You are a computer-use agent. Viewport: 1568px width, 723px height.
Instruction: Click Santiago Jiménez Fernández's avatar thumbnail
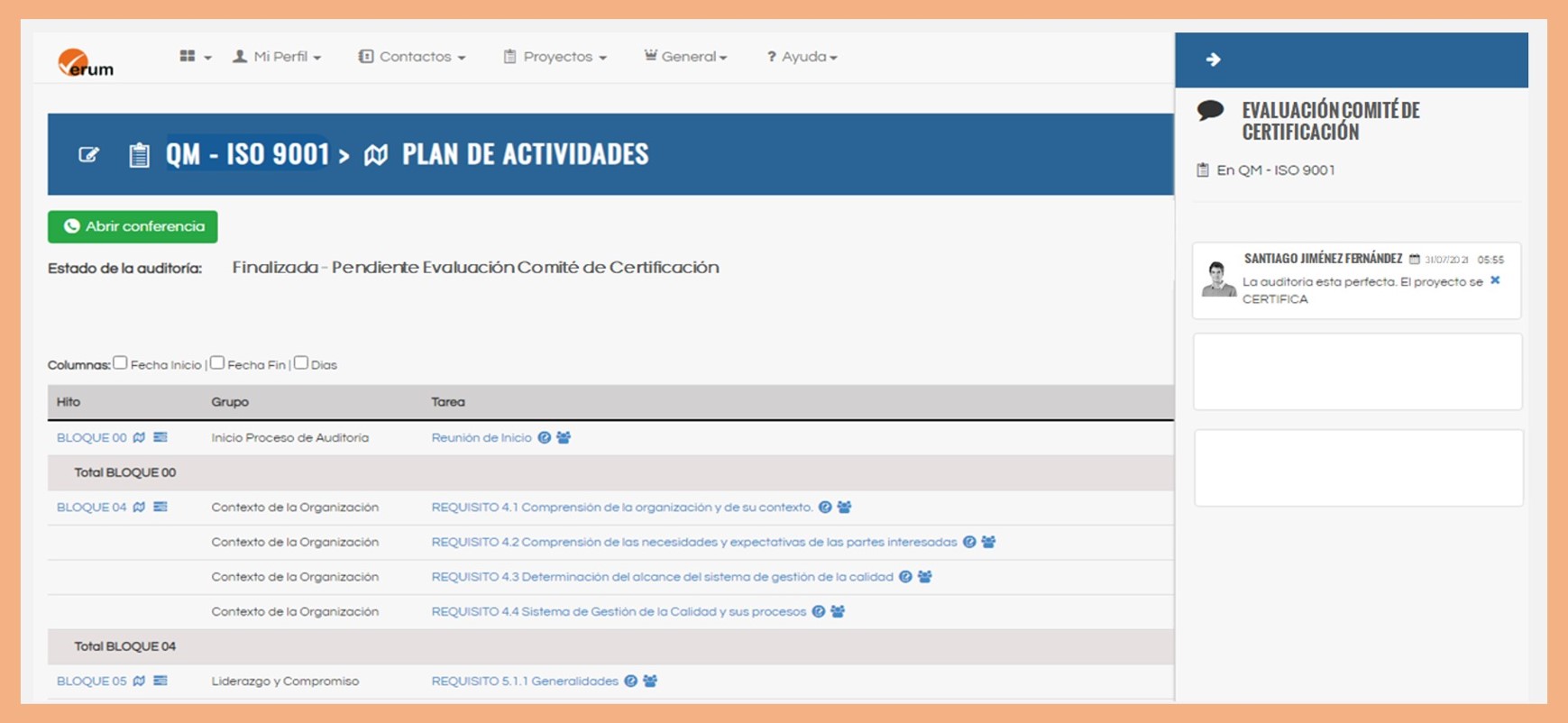pyautogui.click(x=1218, y=279)
